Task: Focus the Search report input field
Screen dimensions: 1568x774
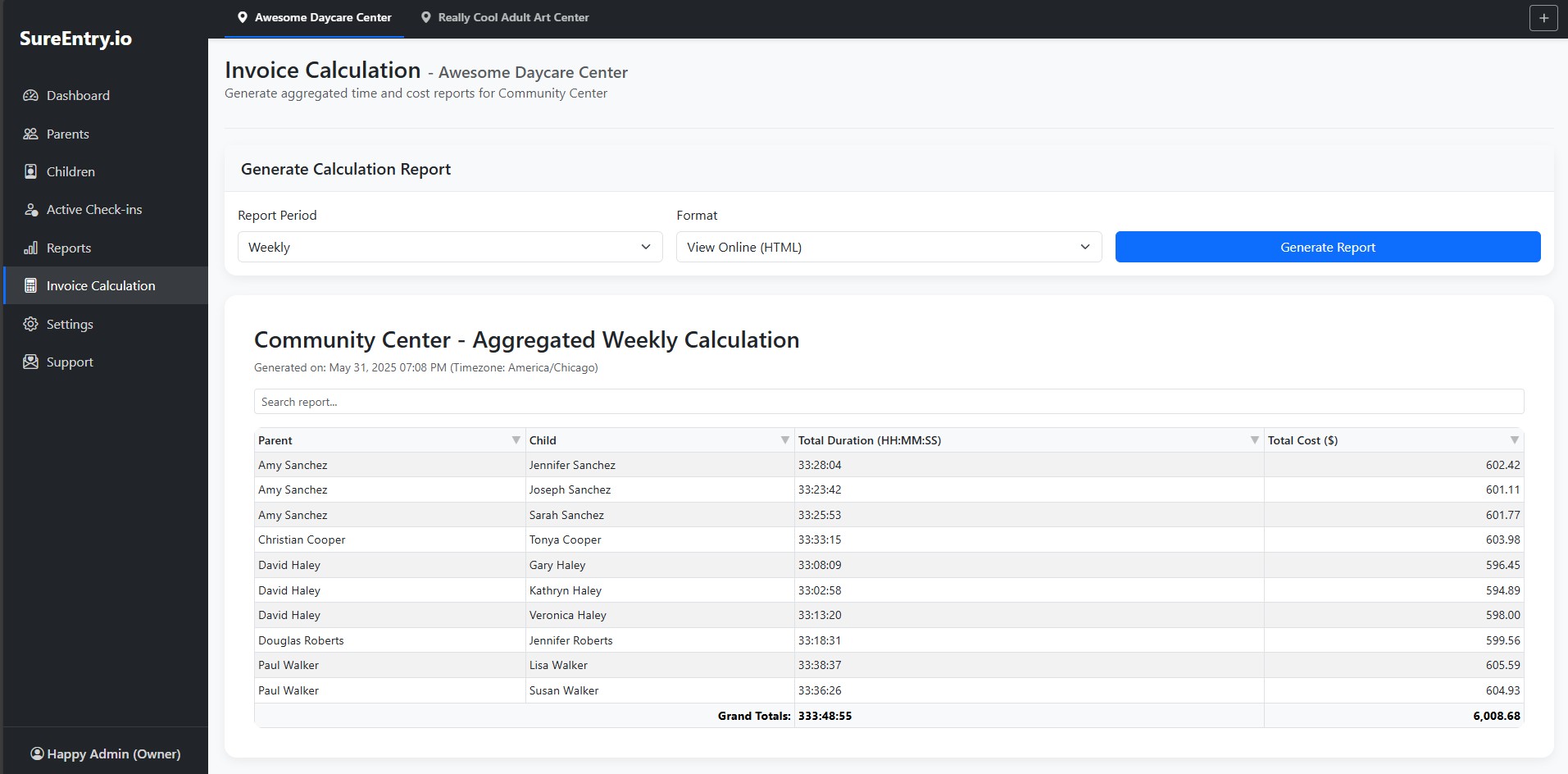Action: coord(889,402)
